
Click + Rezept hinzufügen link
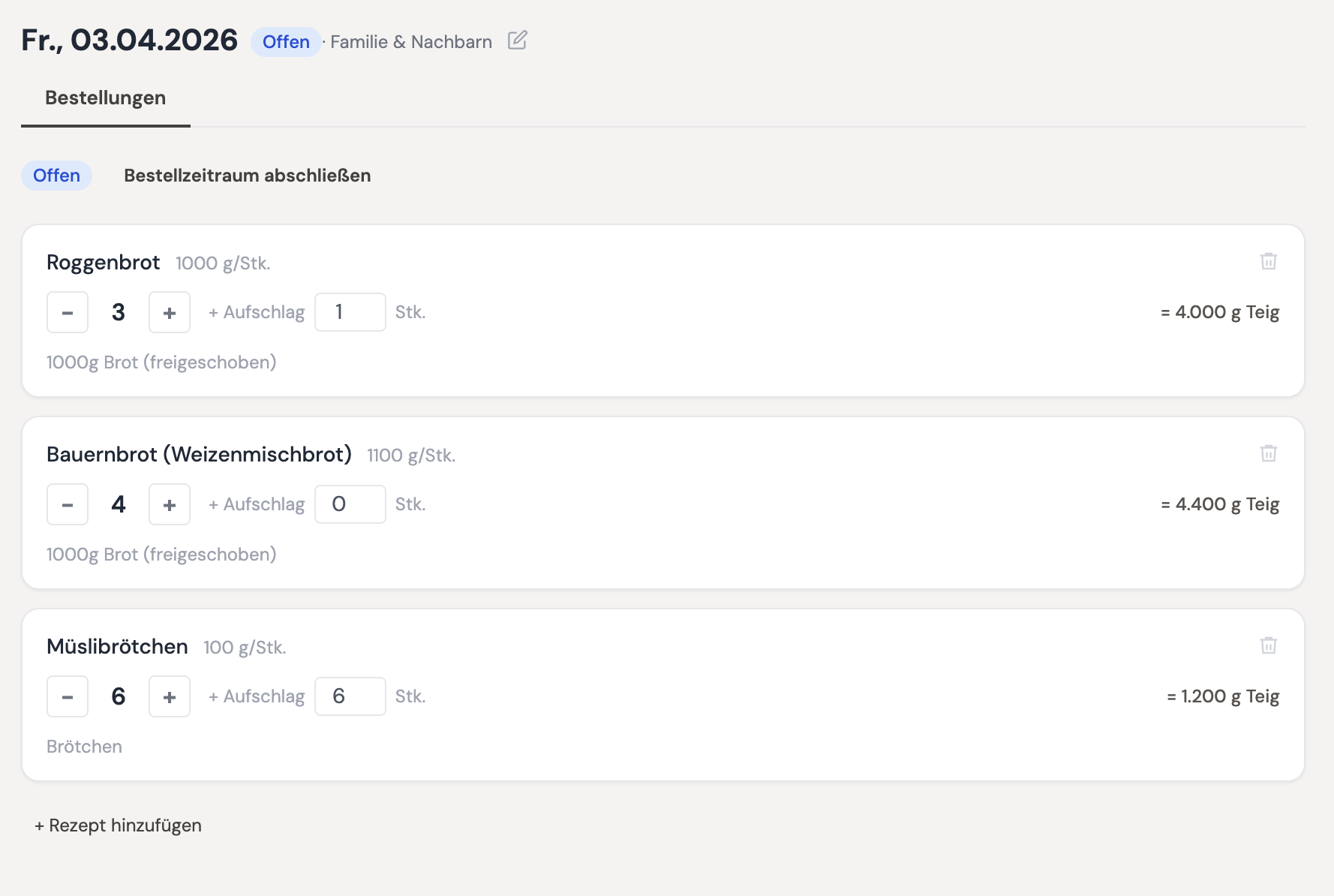coord(118,825)
